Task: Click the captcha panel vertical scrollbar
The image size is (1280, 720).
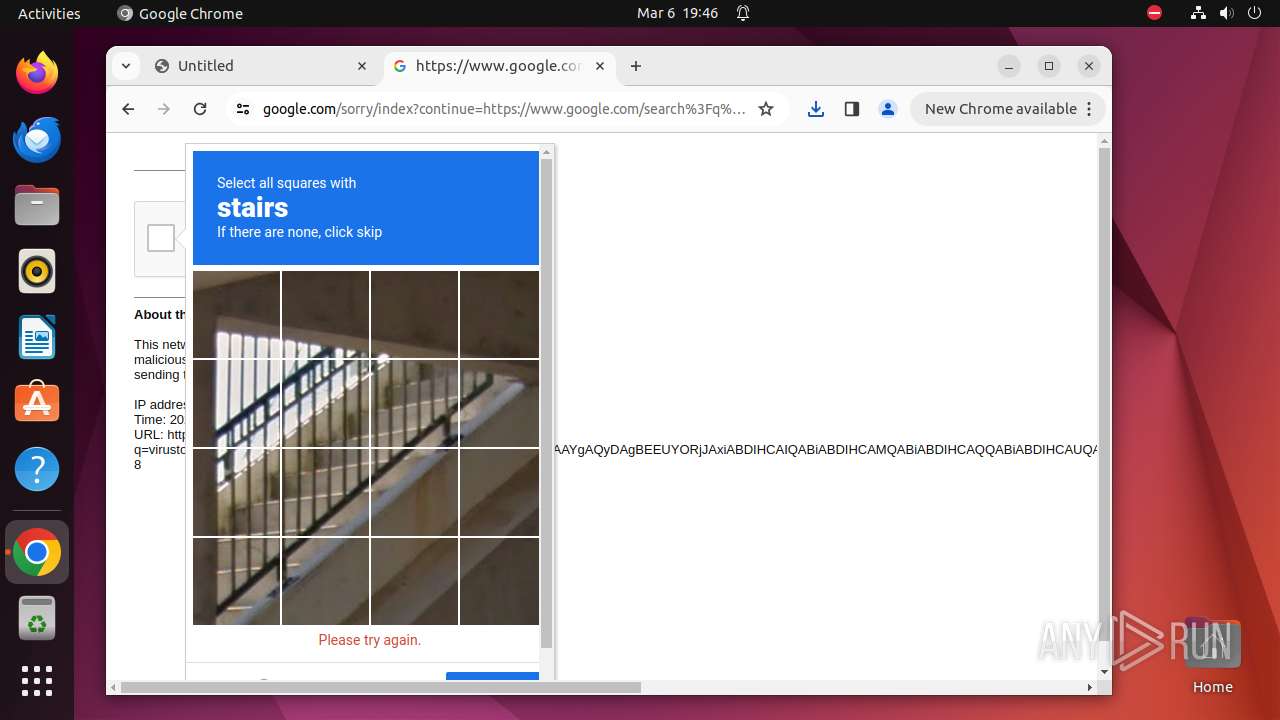Action: pos(546,403)
